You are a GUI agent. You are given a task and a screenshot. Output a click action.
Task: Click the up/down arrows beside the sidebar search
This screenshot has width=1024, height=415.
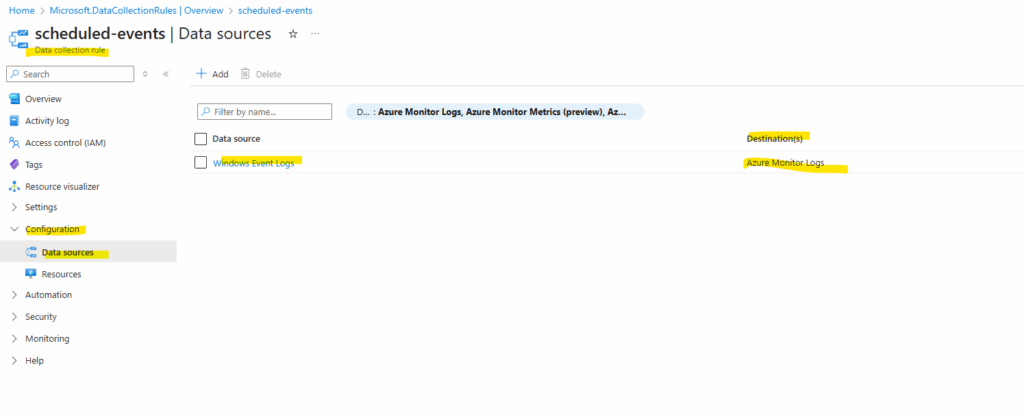[x=145, y=74]
